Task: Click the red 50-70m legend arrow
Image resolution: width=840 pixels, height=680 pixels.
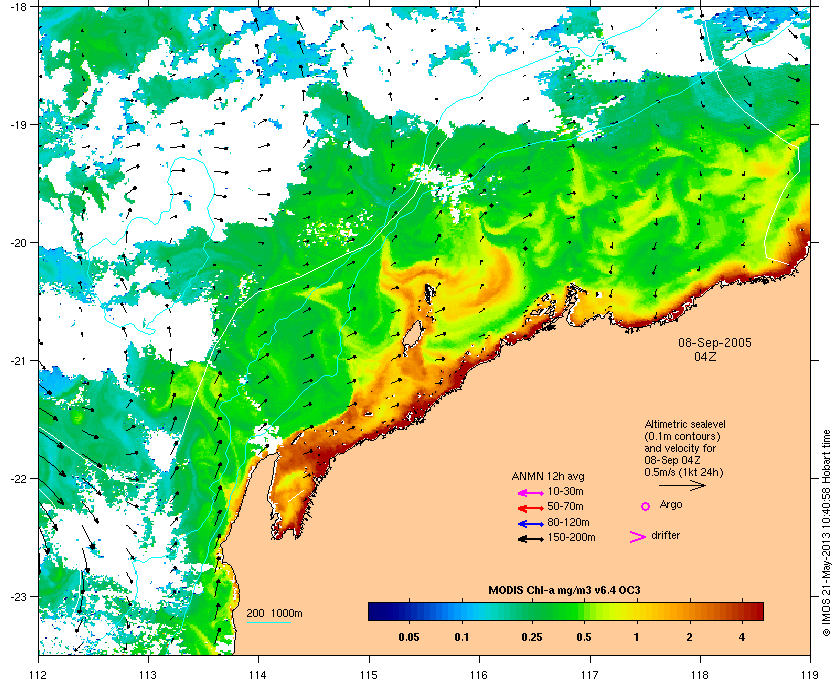Action: (530, 508)
